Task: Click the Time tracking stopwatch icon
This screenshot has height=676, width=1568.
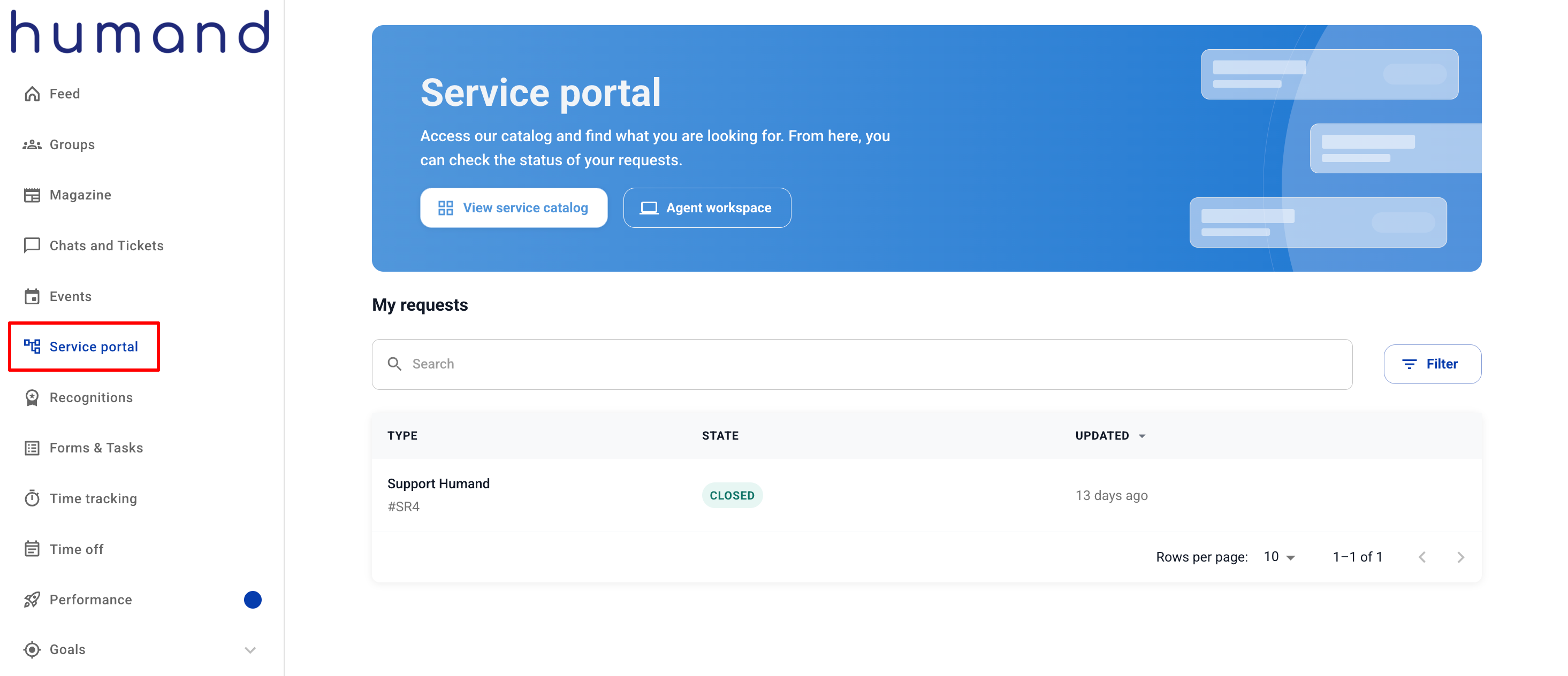Action: [32, 498]
